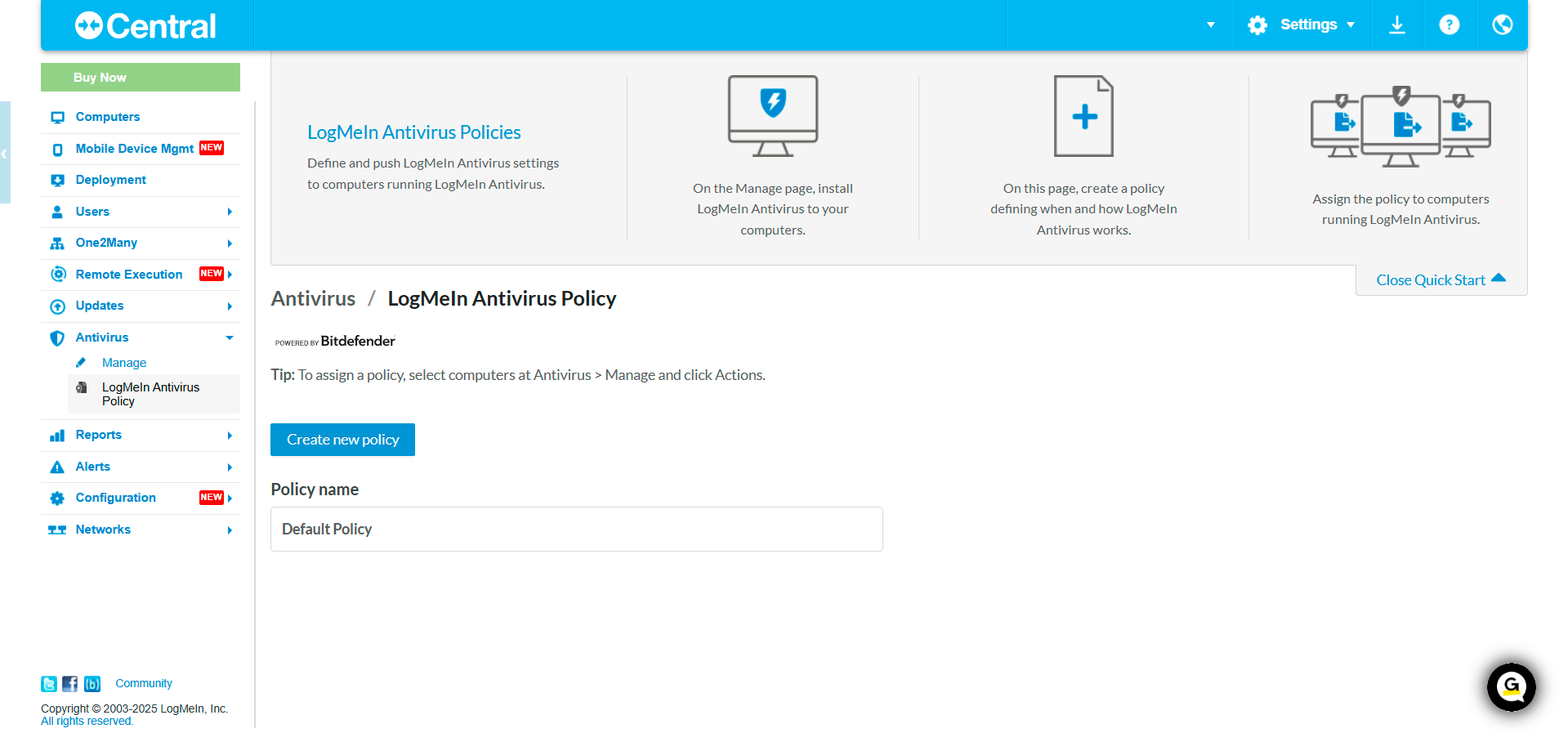Screen dimensions: 1568x742
Task: Select Manage under Antivirus
Action: tap(124, 363)
